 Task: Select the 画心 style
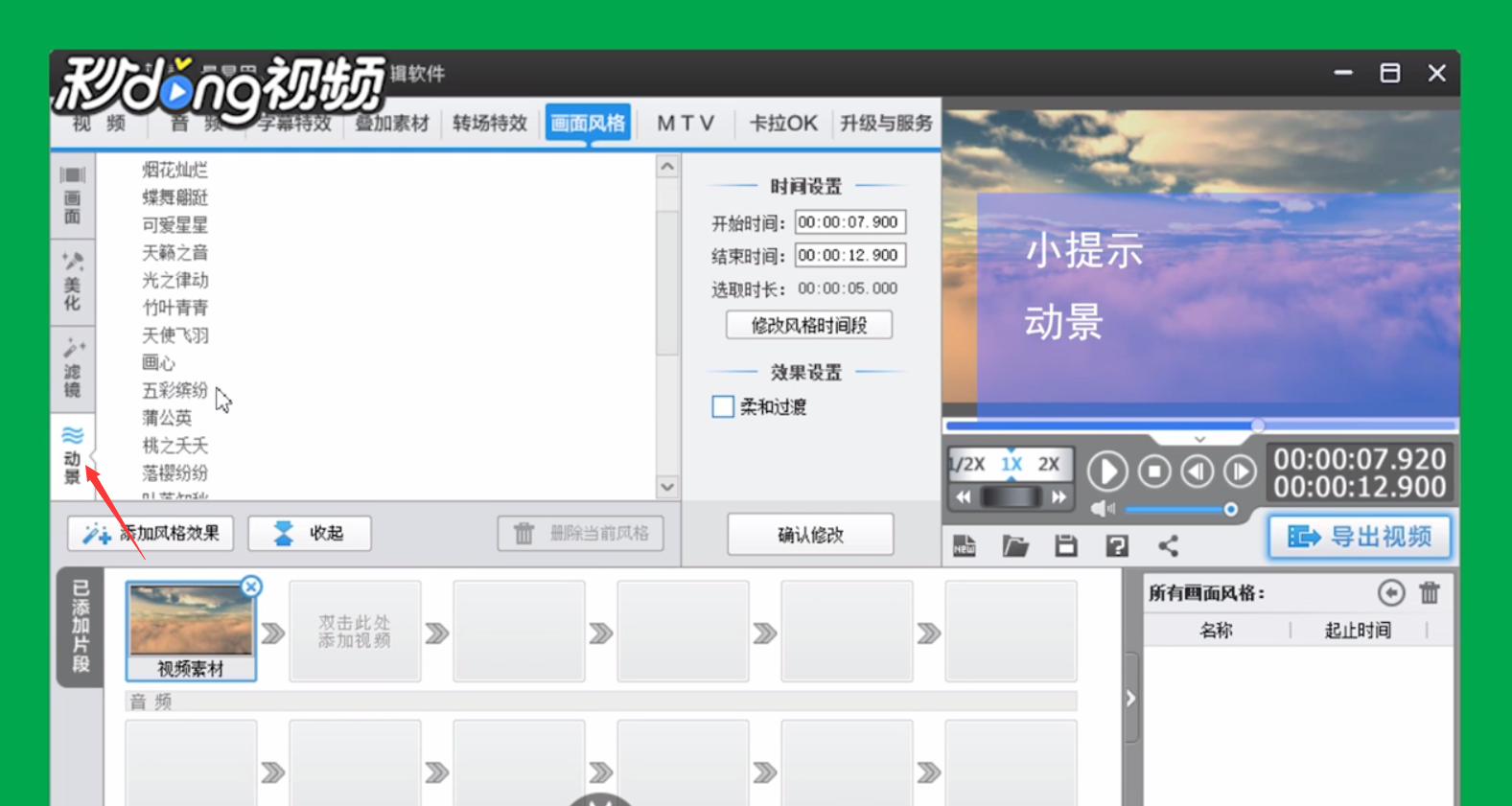(158, 363)
